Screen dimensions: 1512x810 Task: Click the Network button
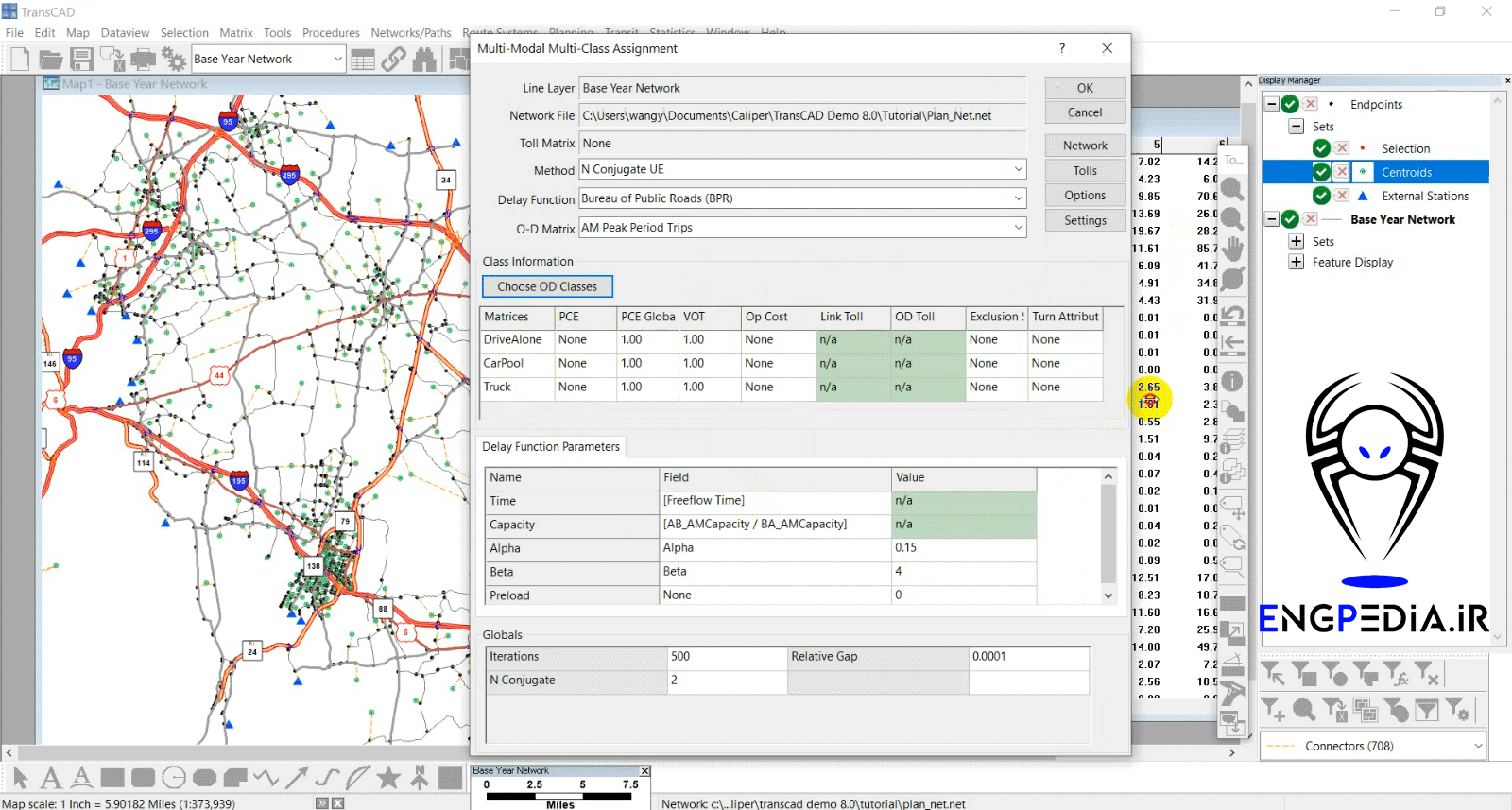[x=1085, y=146]
